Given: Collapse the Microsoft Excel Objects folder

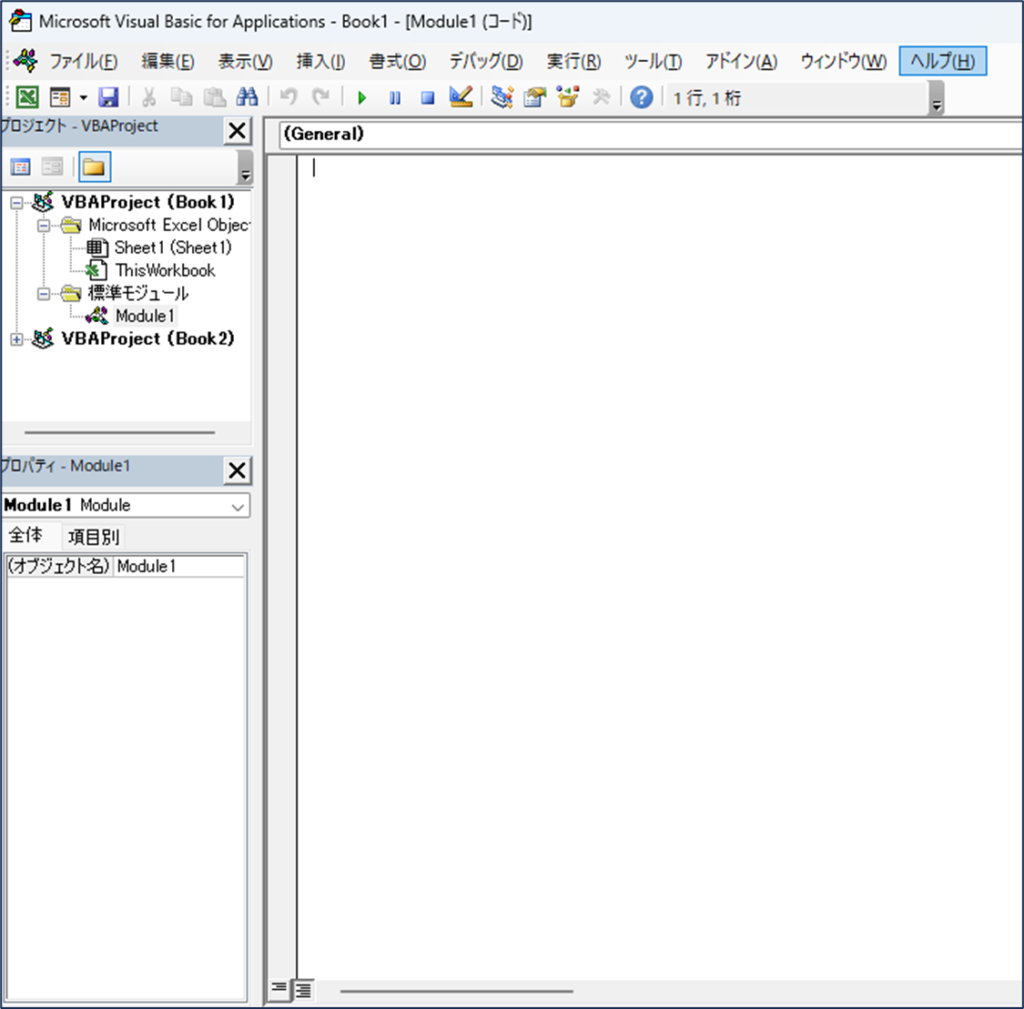Looking at the screenshot, I should click(x=43, y=225).
